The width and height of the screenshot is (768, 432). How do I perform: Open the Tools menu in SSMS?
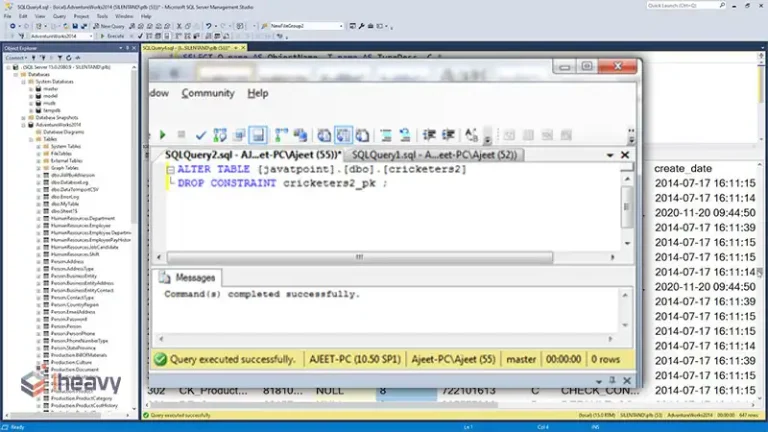102,16
